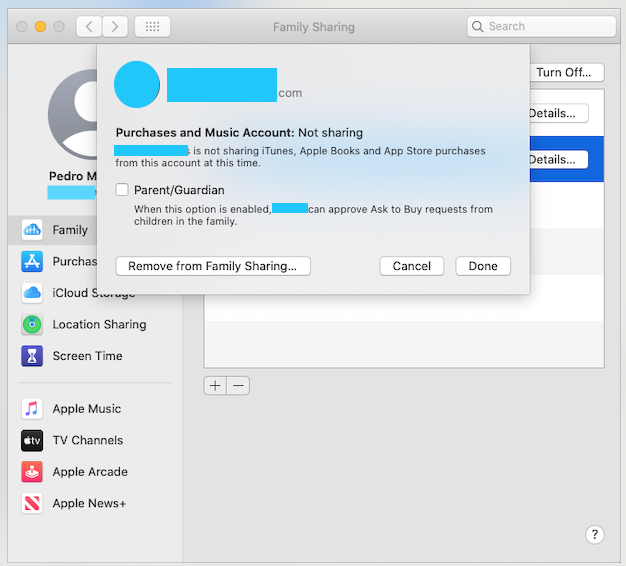The image size is (626, 566).
Task: Click the grey profile picture silhouette
Action: tap(73, 114)
